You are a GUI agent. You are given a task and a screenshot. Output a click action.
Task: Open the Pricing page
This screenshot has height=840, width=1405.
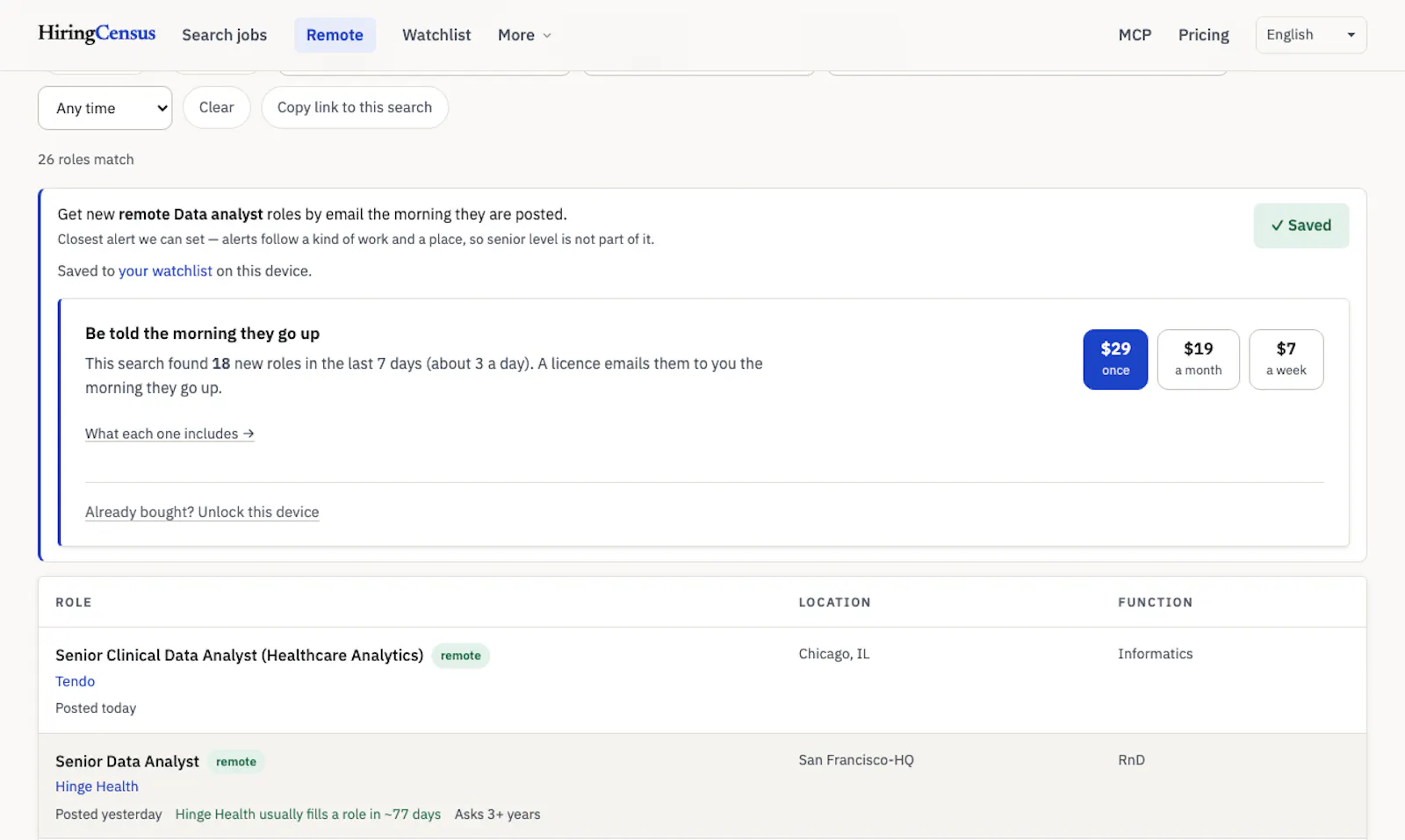(1203, 35)
